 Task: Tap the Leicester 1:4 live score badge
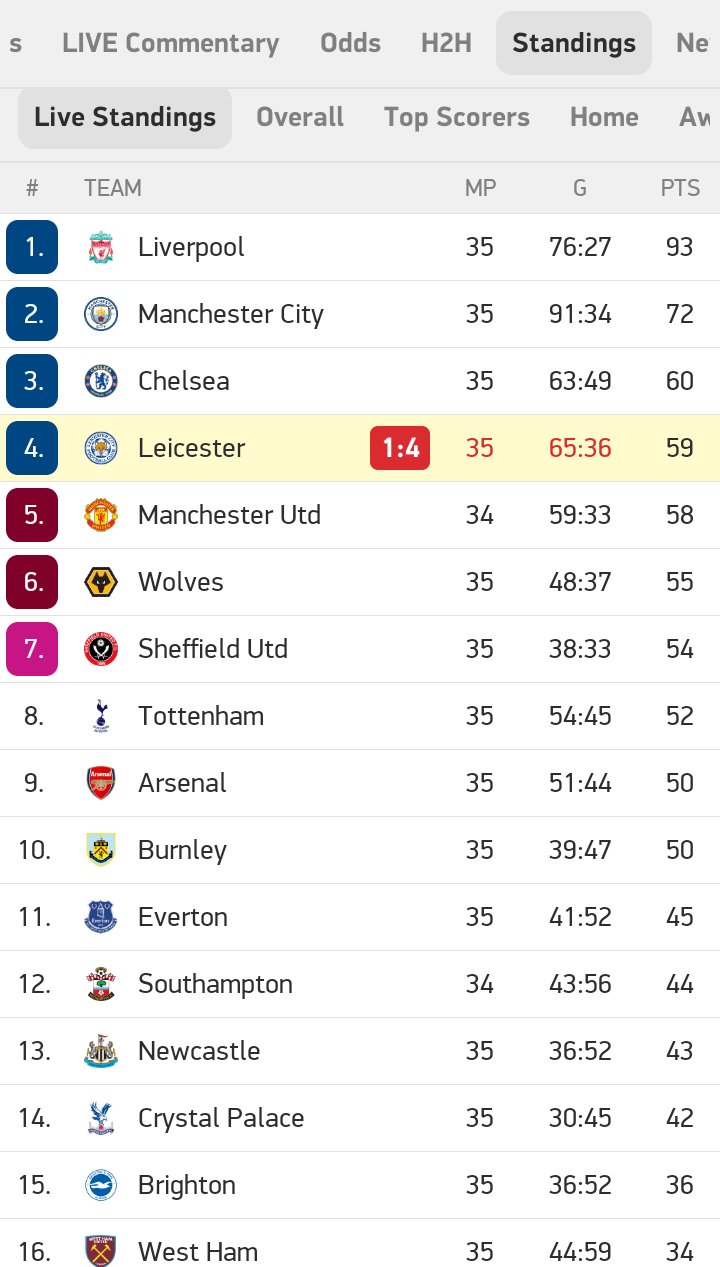[x=400, y=448]
